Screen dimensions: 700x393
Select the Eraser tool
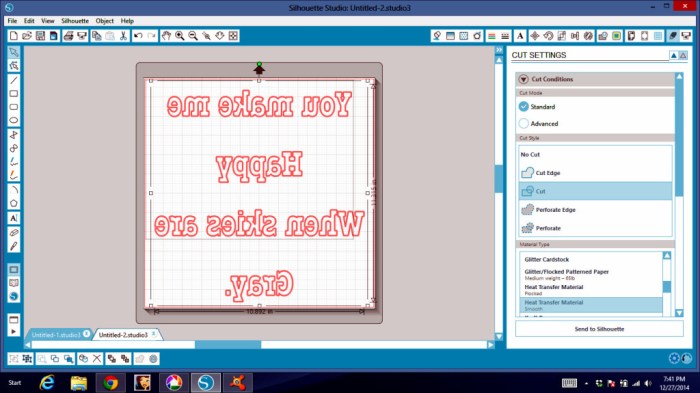[x=13, y=232]
